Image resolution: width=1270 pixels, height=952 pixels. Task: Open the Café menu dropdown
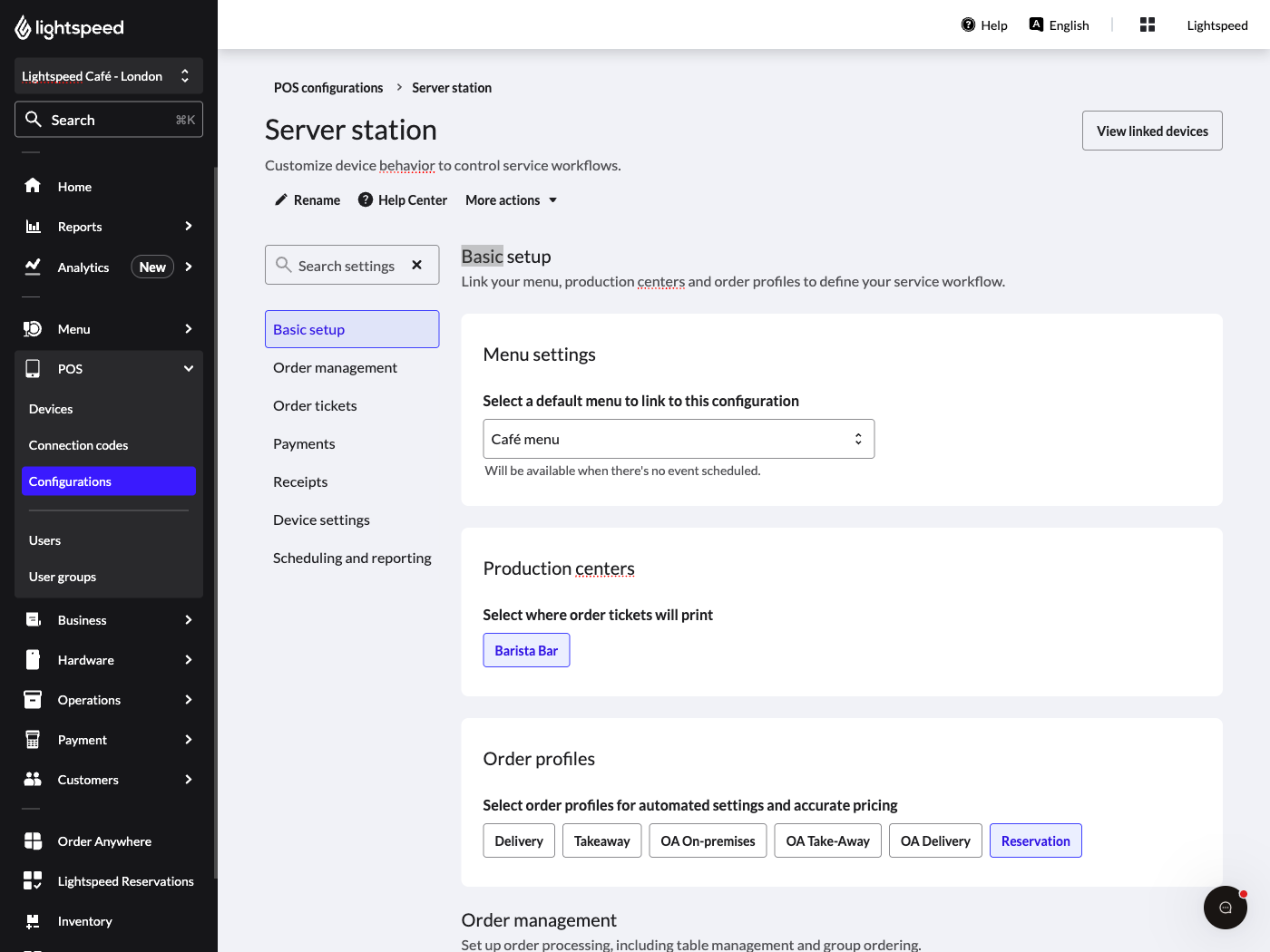coord(678,438)
